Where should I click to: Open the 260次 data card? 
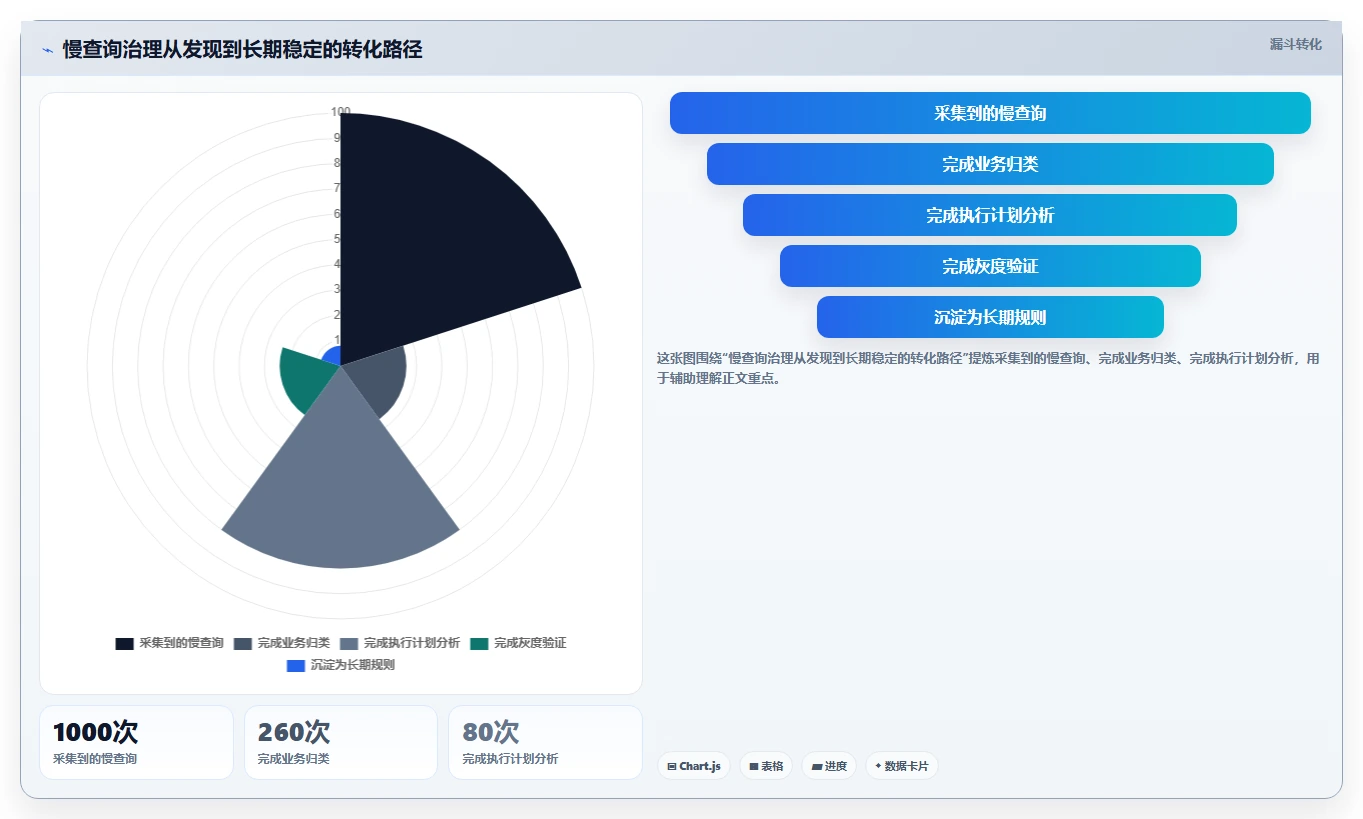[341, 742]
